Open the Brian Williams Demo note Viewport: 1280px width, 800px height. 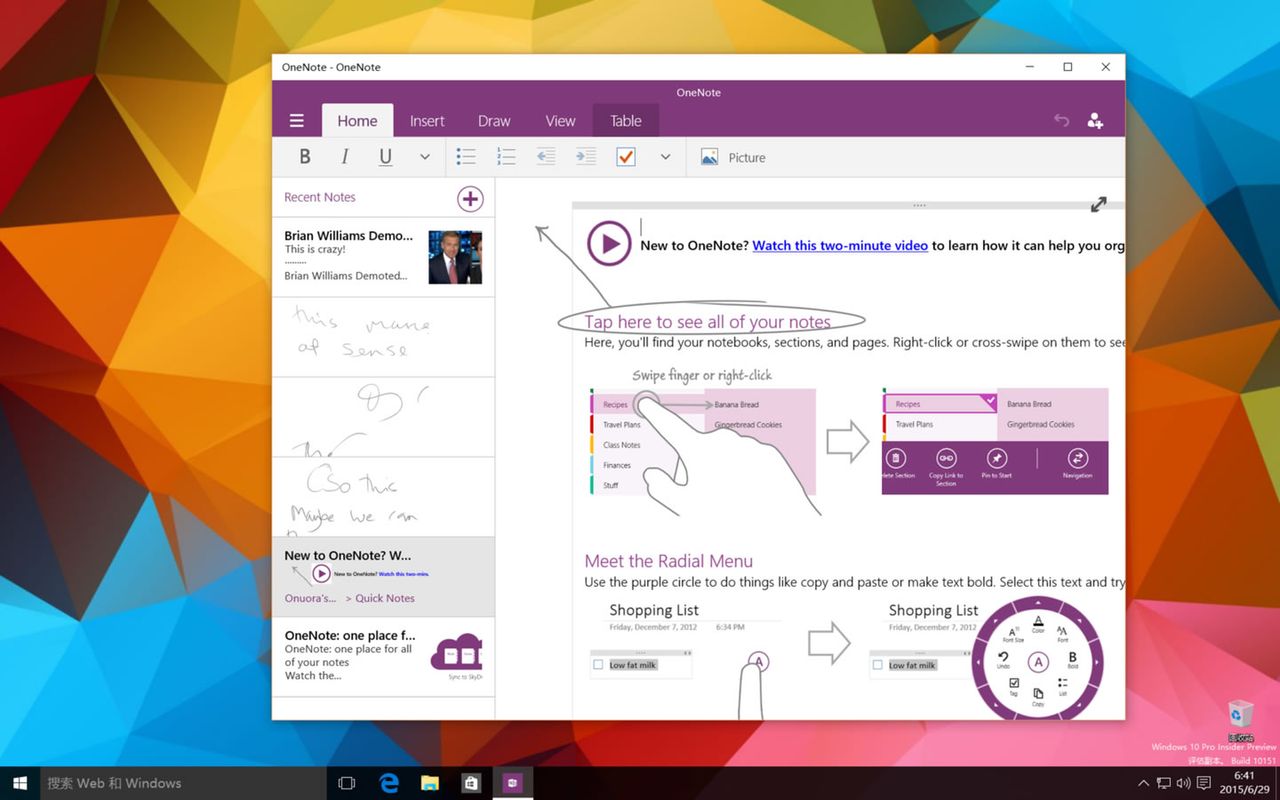pyautogui.click(x=383, y=257)
